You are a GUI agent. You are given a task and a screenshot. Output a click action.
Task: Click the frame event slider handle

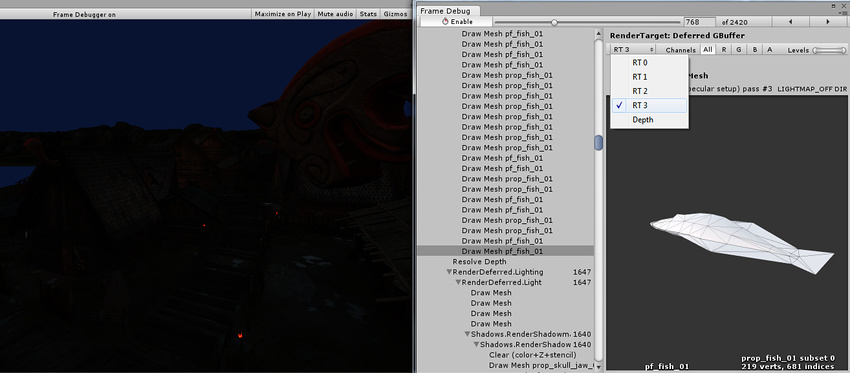click(554, 22)
